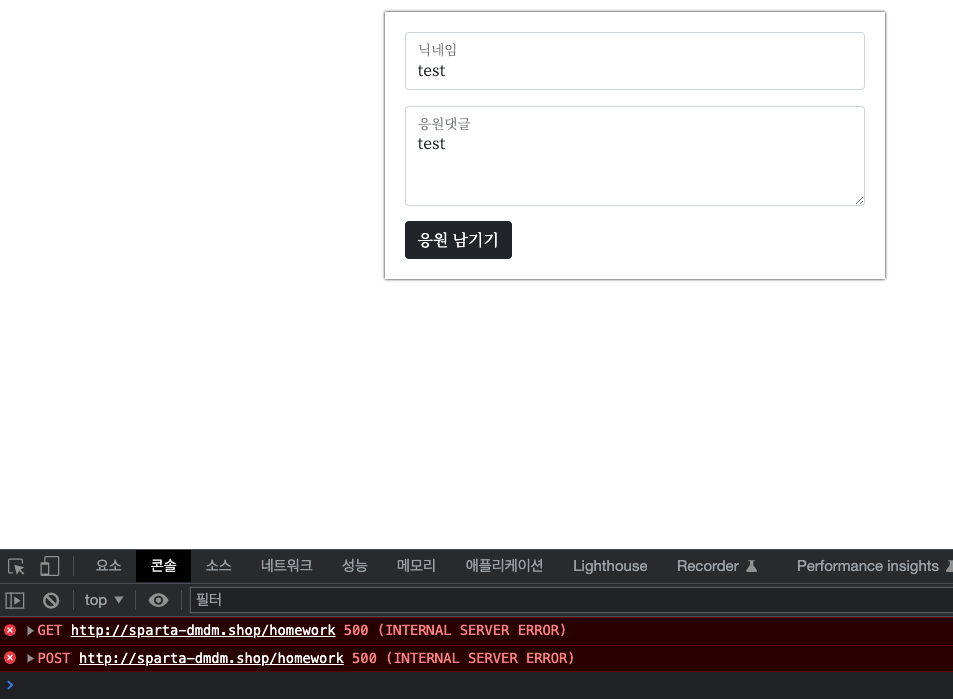Toggle the device toolbar icon
Viewport: 953px width, 699px height.
pyautogui.click(x=49, y=566)
